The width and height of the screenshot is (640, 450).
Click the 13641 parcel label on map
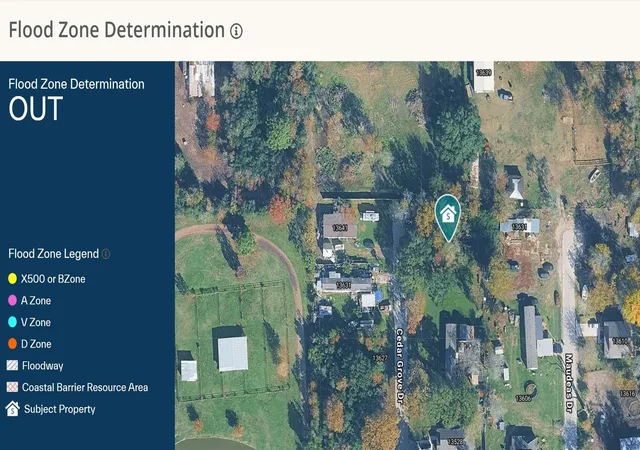[340, 227]
